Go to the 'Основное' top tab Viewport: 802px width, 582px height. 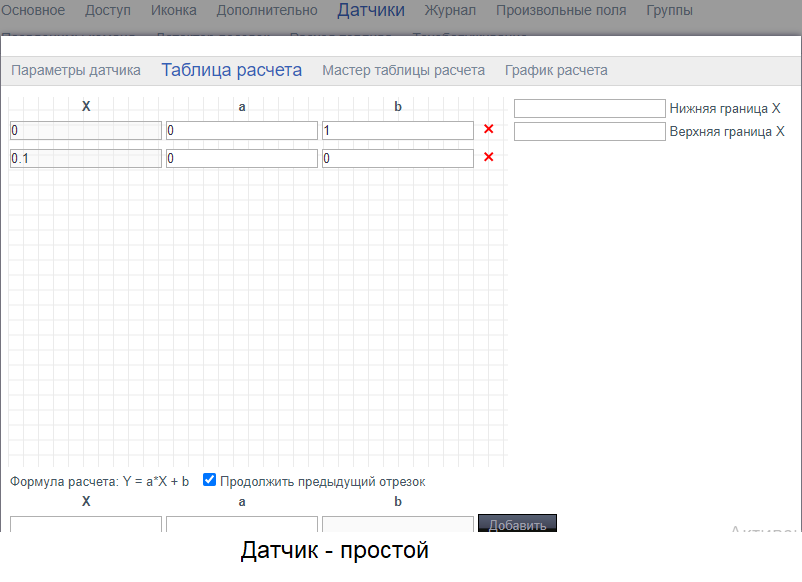point(32,11)
